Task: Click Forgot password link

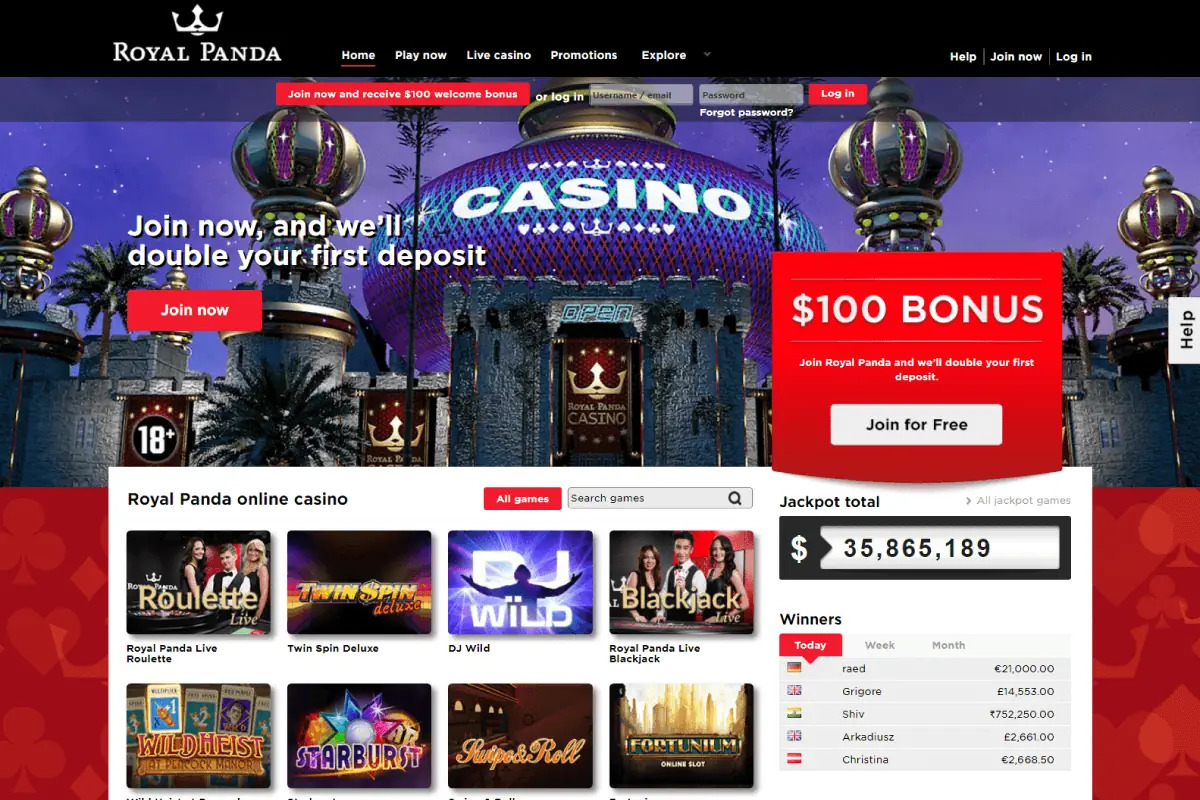Action: point(747,113)
